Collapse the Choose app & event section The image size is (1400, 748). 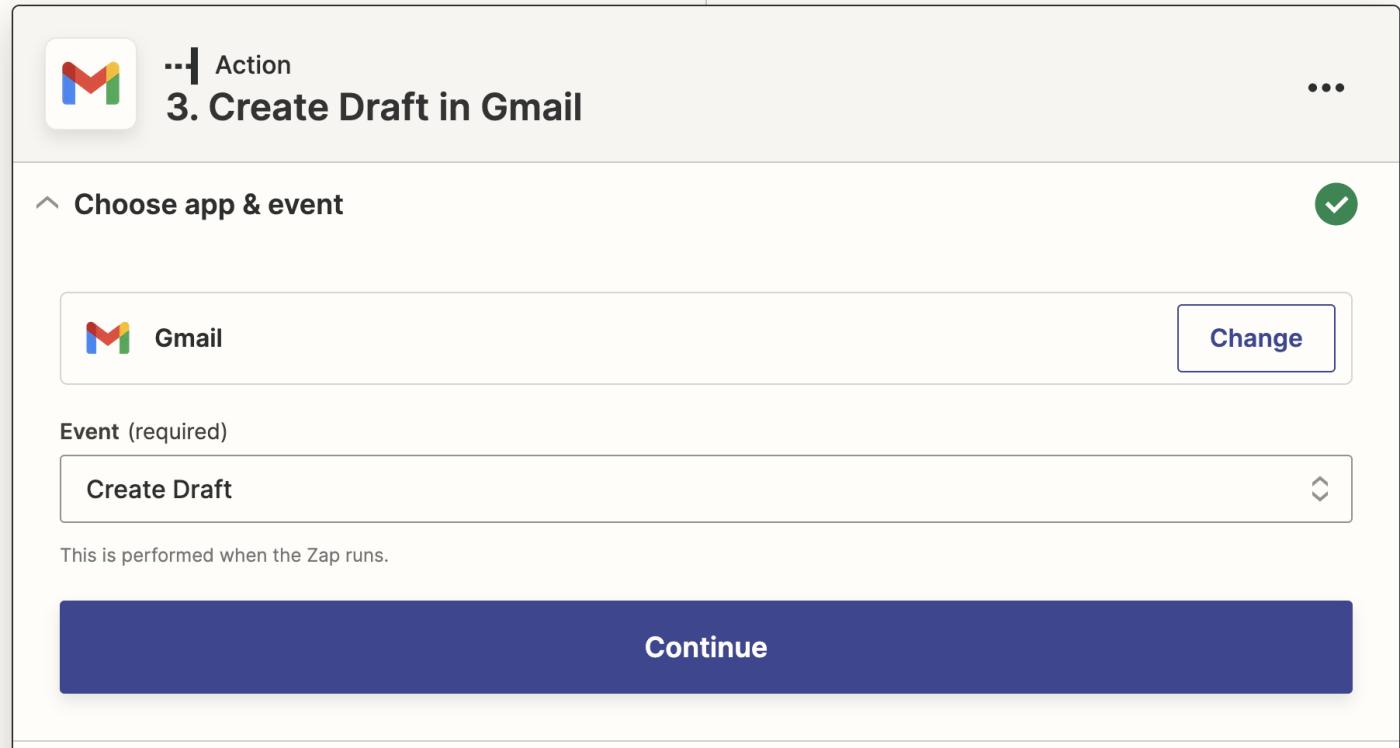click(x=46, y=204)
